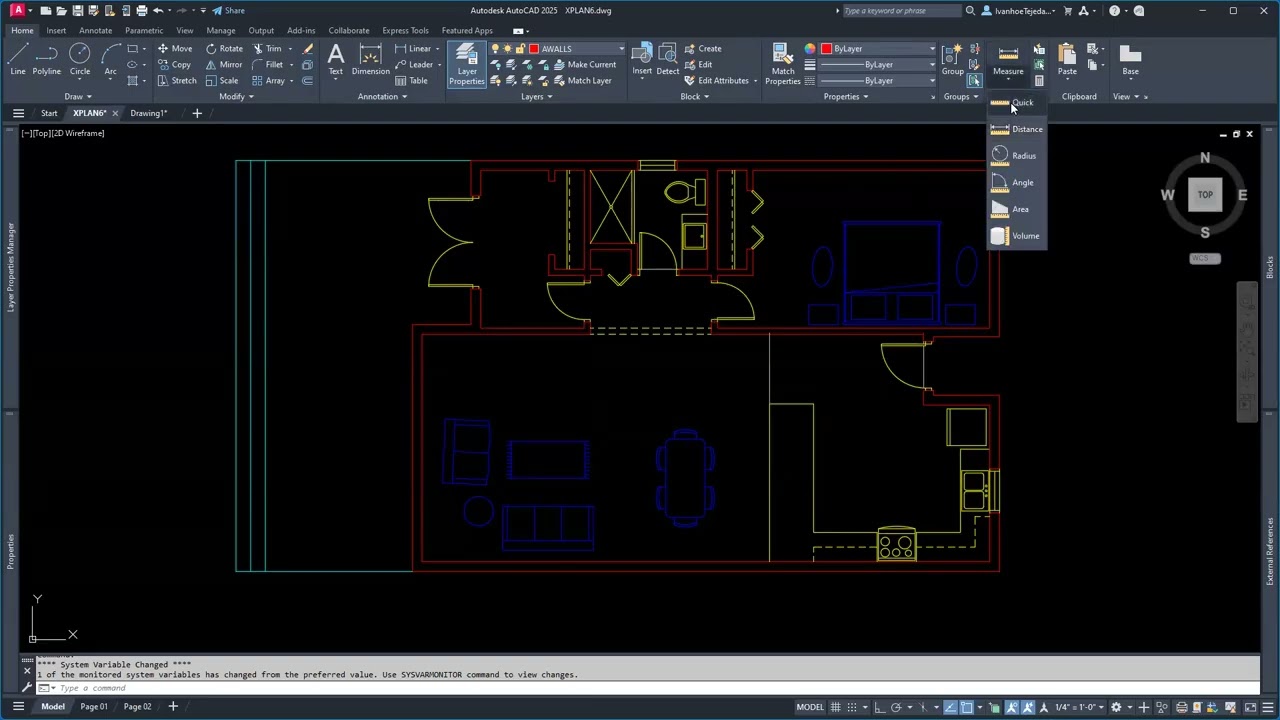Open annotation scale 1/4" = 1'-0" dropdown
The image size is (1280, 720).
pyautogui.click(x=1079, y=707)
